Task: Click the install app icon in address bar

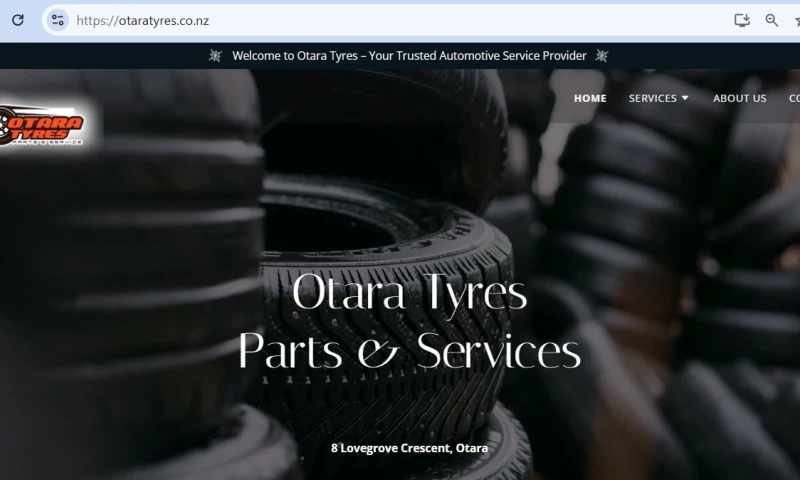Action: (x=741, y=20)
